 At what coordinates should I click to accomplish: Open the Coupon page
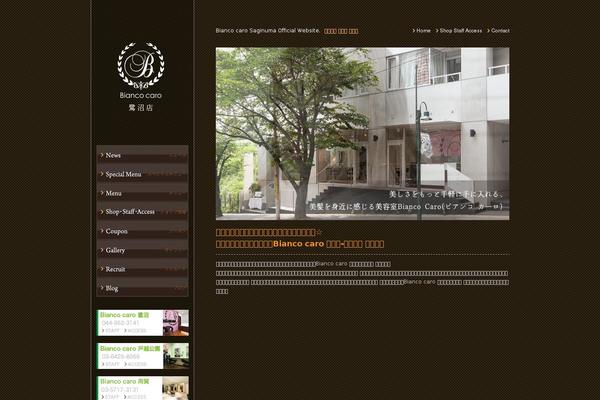click(x=142, y=231)
